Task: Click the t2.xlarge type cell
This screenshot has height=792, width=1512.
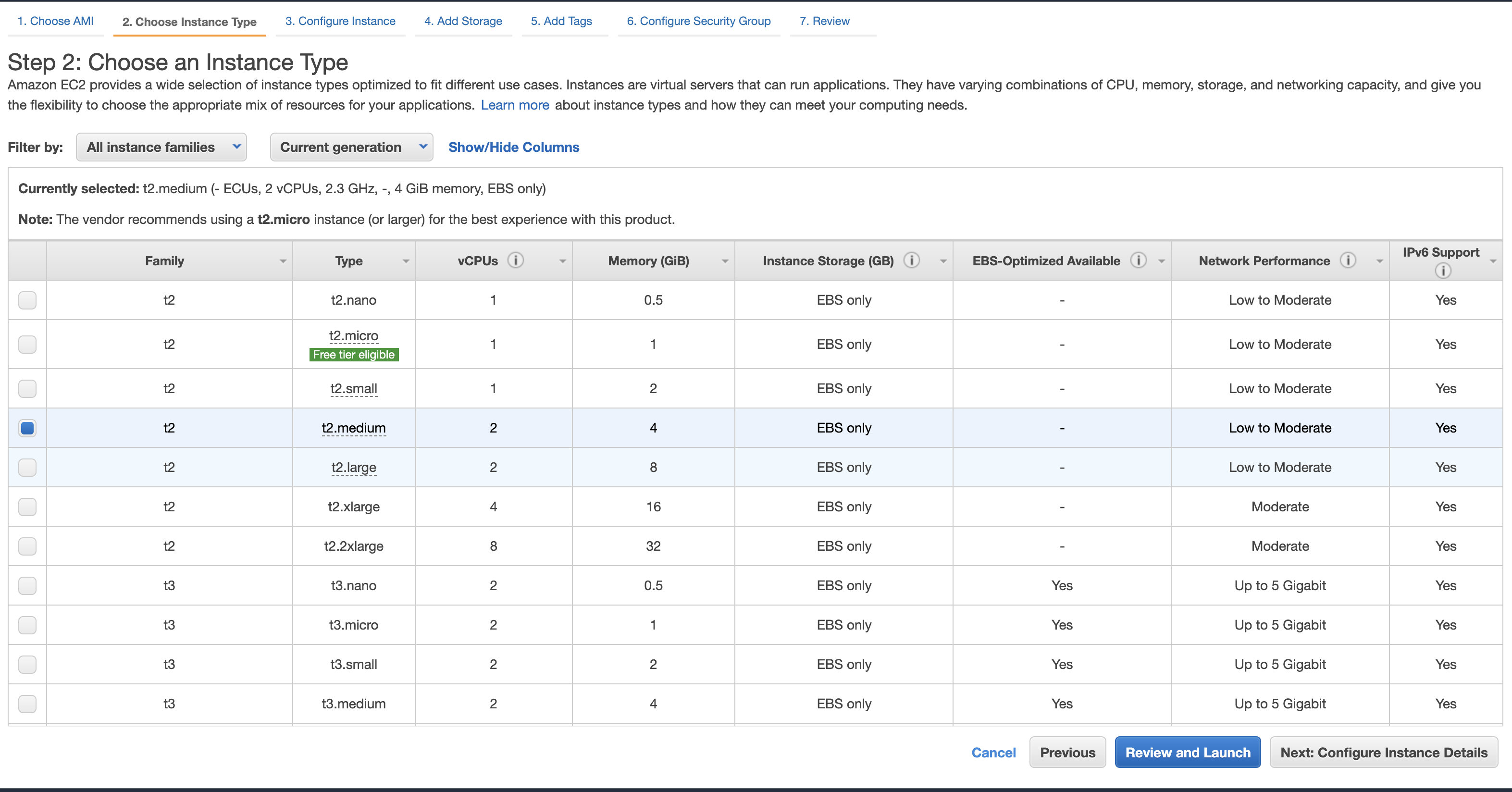Action: [x=354, y=507]
